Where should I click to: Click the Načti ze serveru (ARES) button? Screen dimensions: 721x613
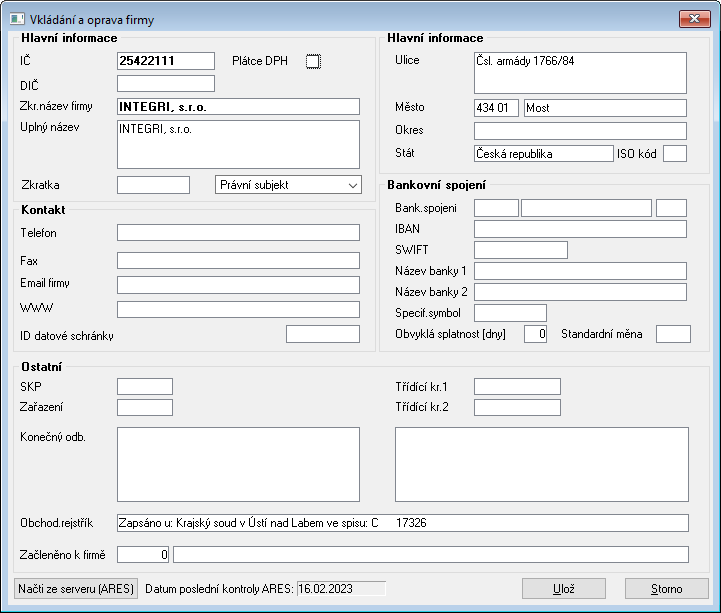[x=76, y=589]
